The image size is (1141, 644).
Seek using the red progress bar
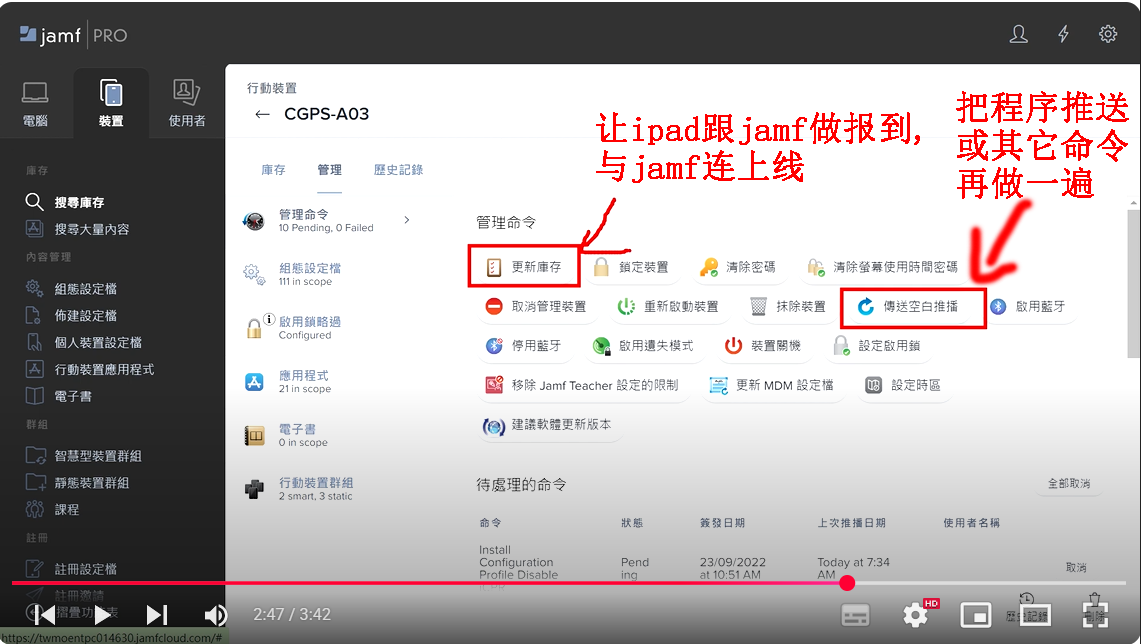(569, 583)
